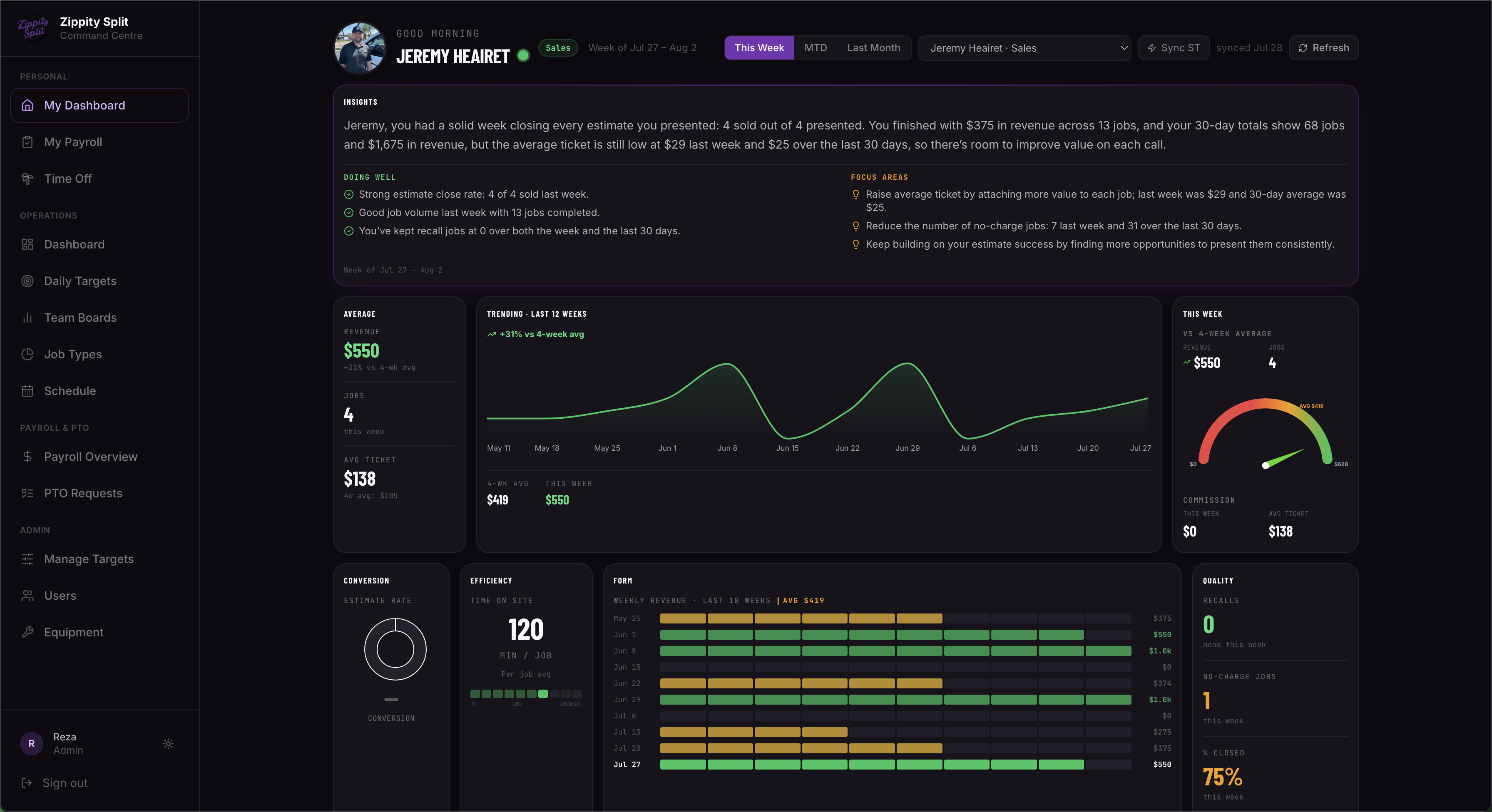1492x812 pixels.
Task: Select the Payroll Overview dollar icon
Action: point(27,457)
